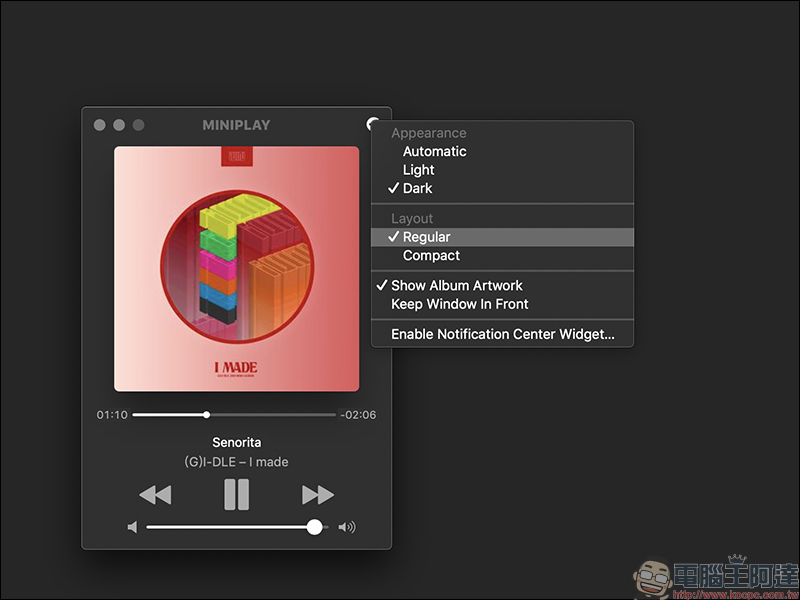Enable Keep Window In Front
Screen dimensions: 800x600
(x=503, y=304)
